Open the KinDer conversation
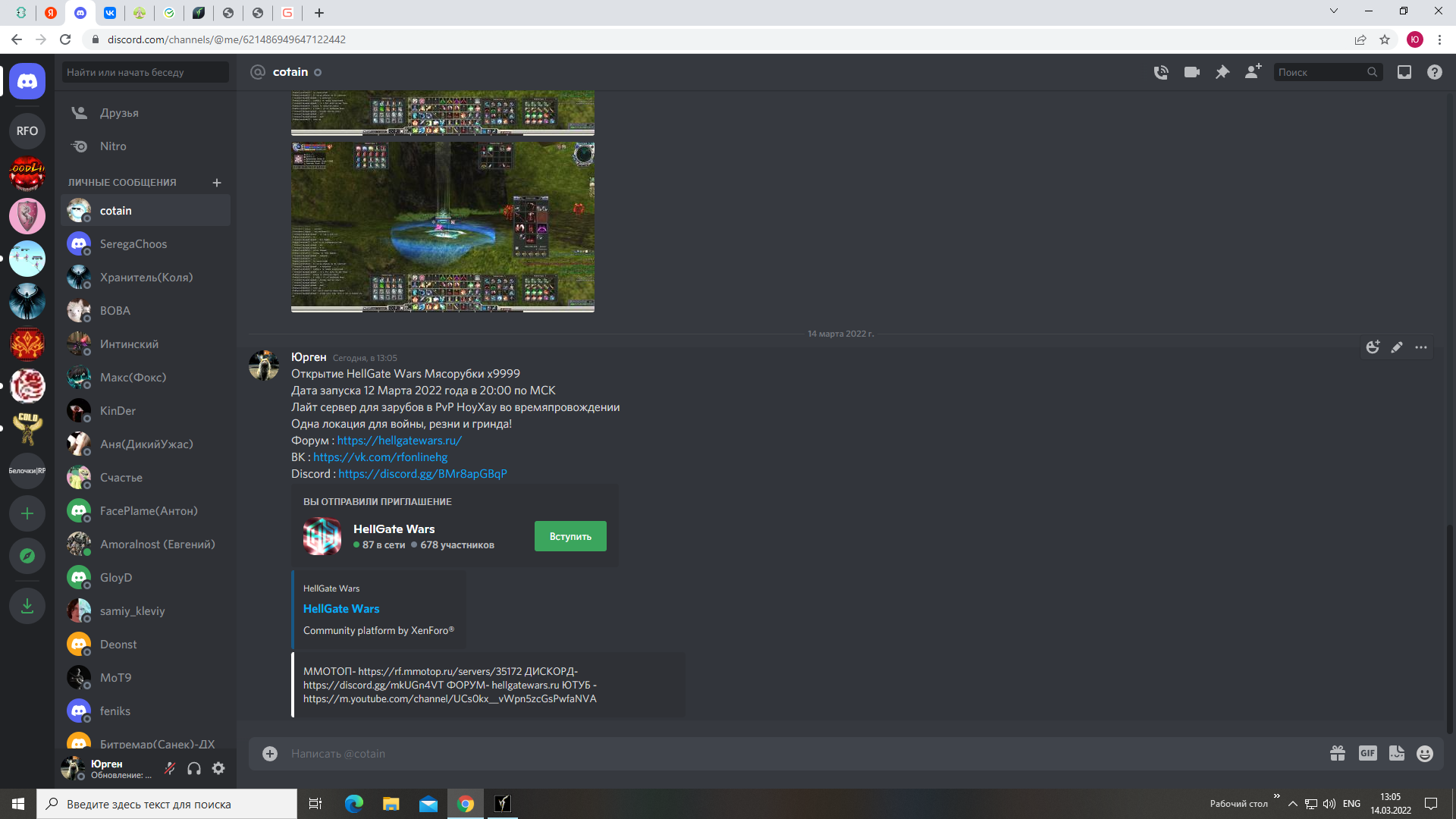 click(146, 411)
